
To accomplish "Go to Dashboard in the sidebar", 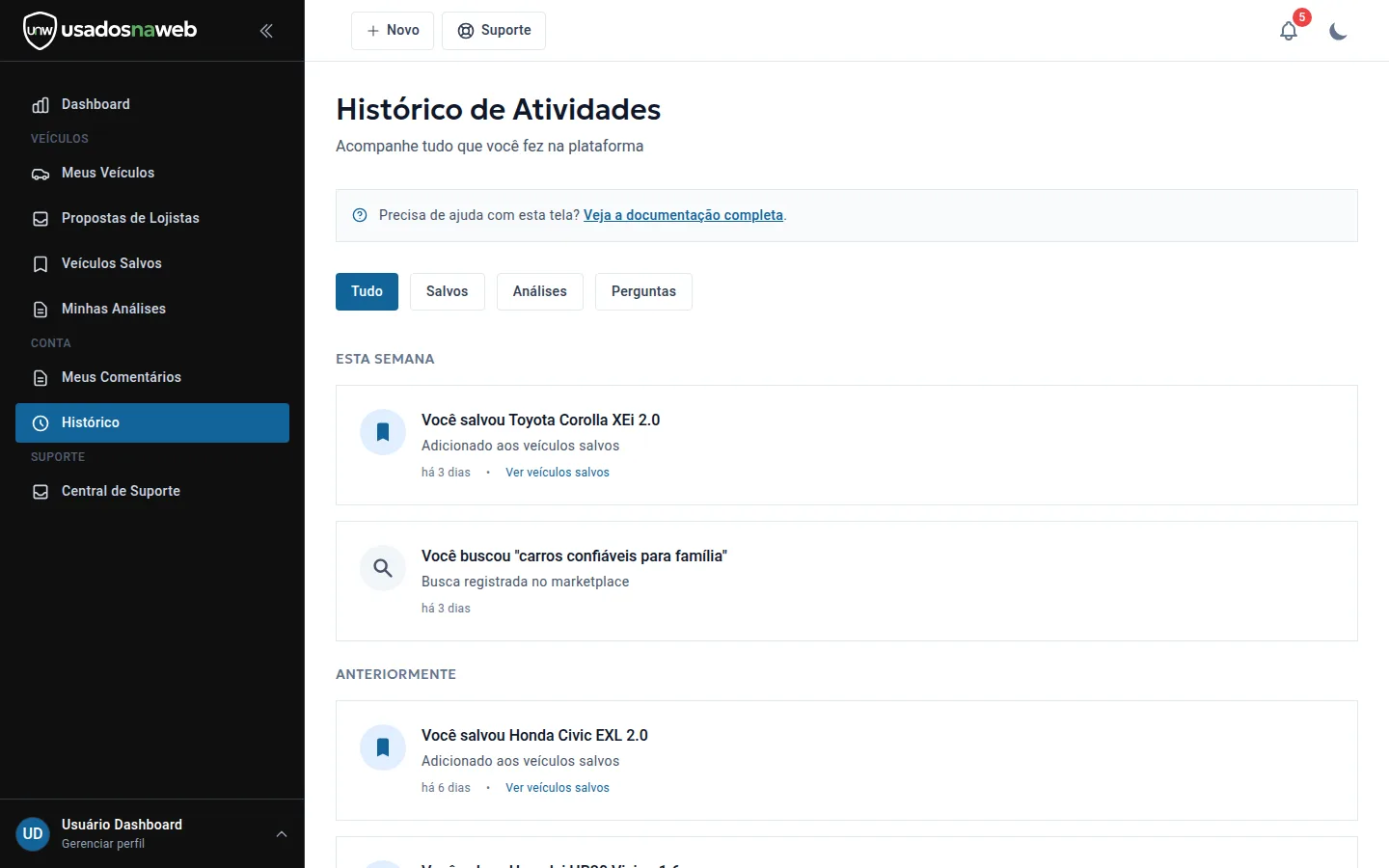I will (x=152, y=104).
